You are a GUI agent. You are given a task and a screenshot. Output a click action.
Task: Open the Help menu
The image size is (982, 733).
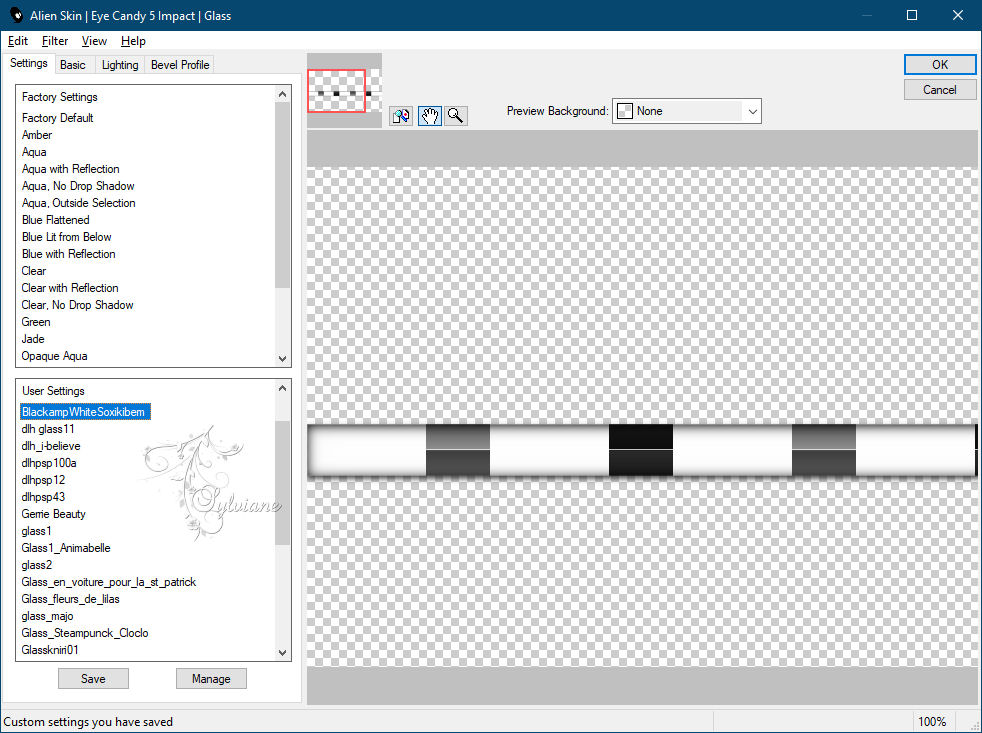pos(133,41)
